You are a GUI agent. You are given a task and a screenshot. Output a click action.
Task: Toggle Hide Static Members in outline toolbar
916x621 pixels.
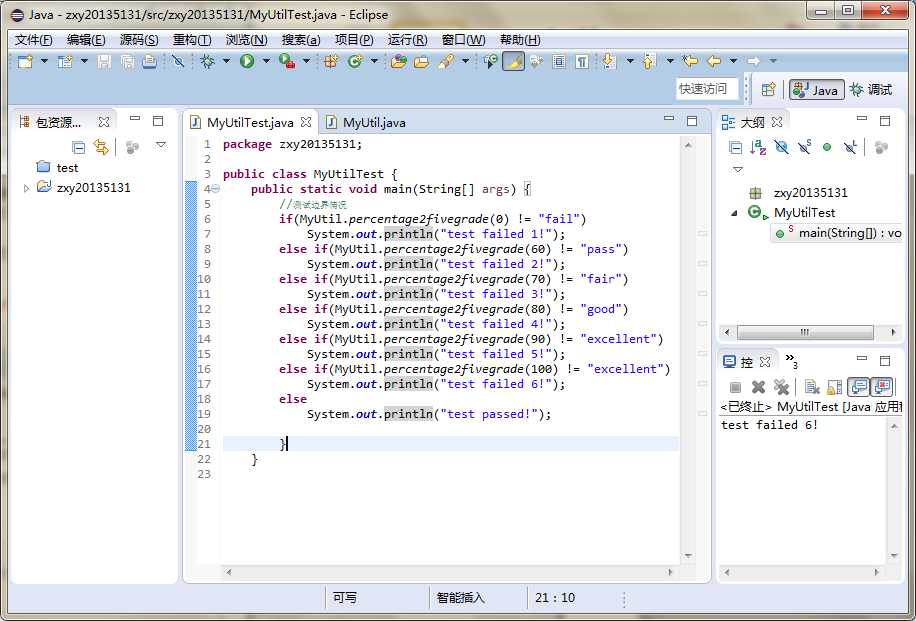[804, 147]
